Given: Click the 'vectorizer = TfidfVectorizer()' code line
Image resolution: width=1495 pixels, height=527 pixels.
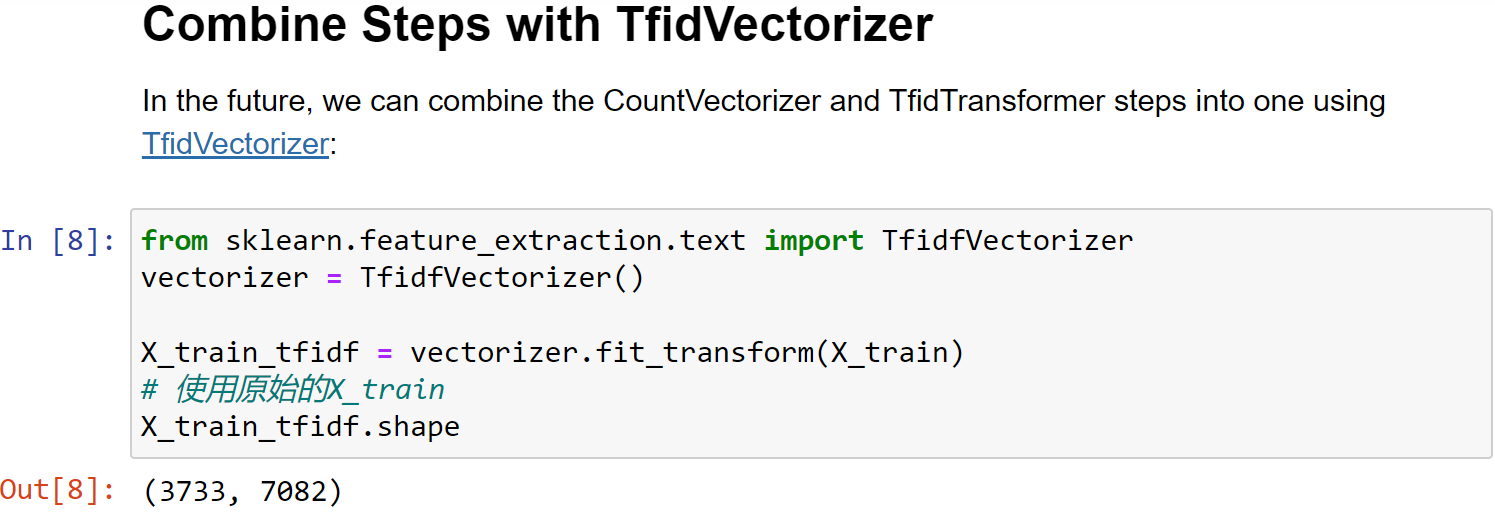Looking at the screenshot, I should [393, 278].
